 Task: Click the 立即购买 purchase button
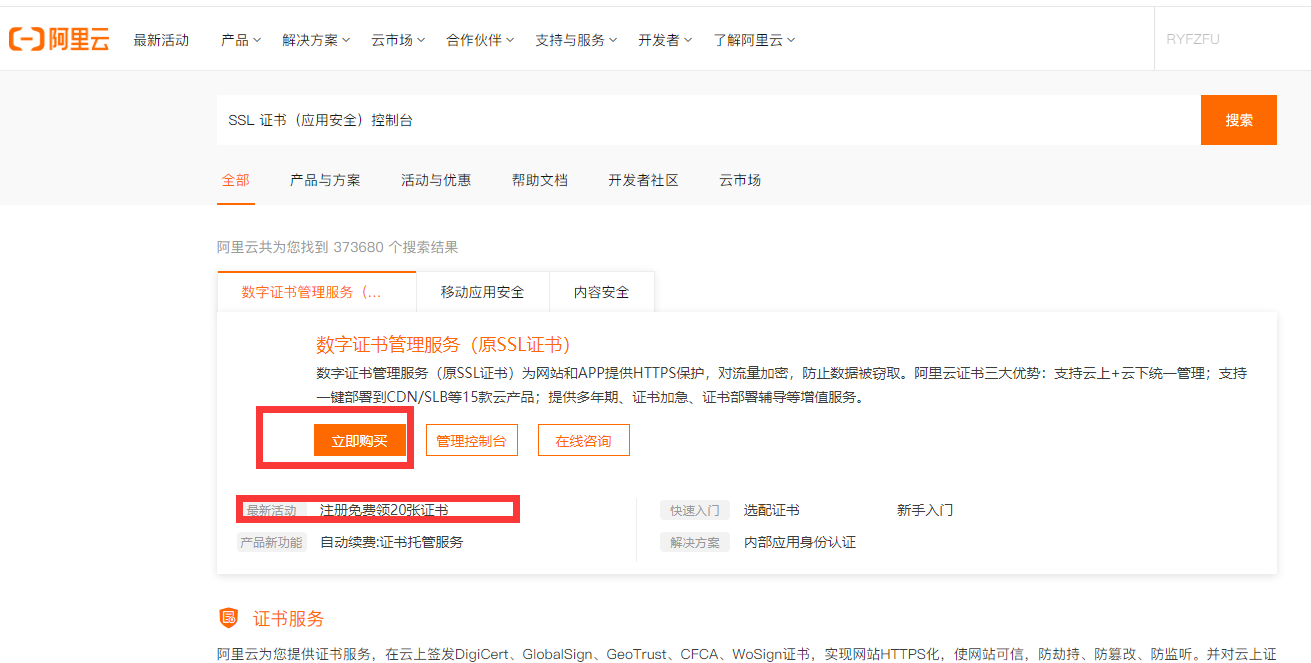361,439
